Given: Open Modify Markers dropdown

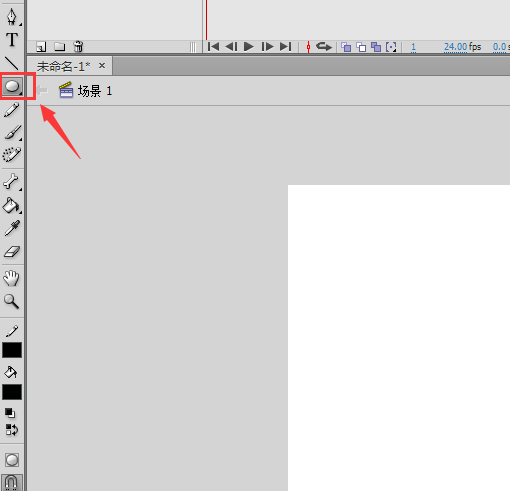Looking at the screenshot, I should pyautogui.click(x=391, y=47).
